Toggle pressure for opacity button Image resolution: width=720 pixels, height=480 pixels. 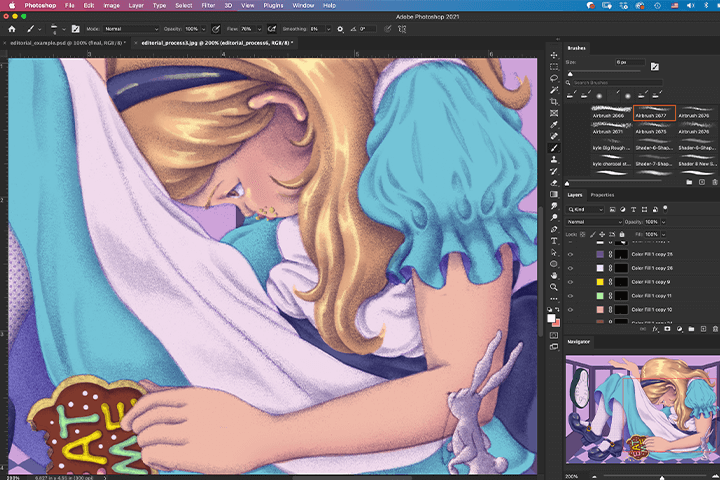(x=216, y=29)
